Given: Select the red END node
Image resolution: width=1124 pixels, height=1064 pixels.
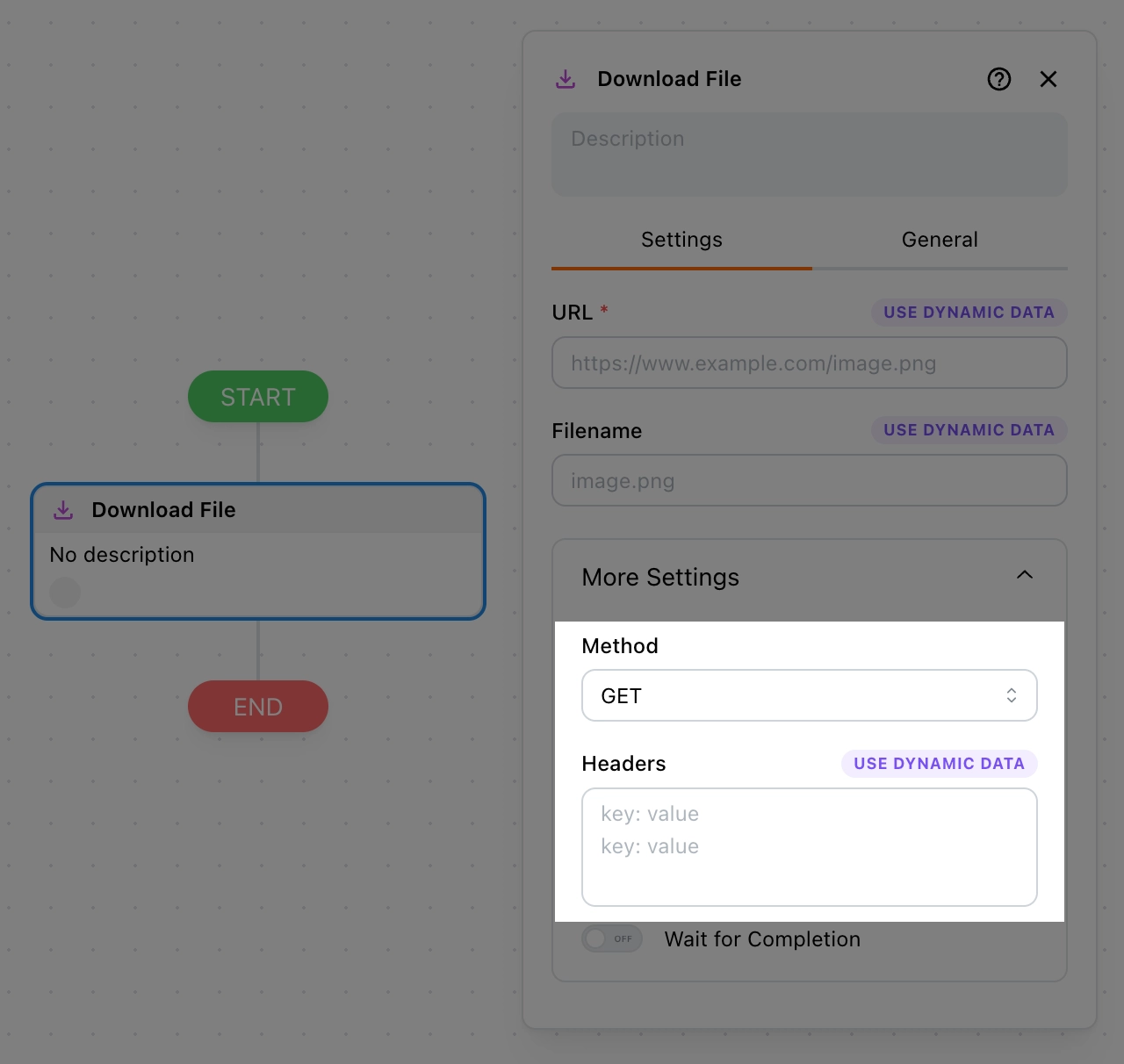Looking at the screenshot, I should [x=258, y=707].
